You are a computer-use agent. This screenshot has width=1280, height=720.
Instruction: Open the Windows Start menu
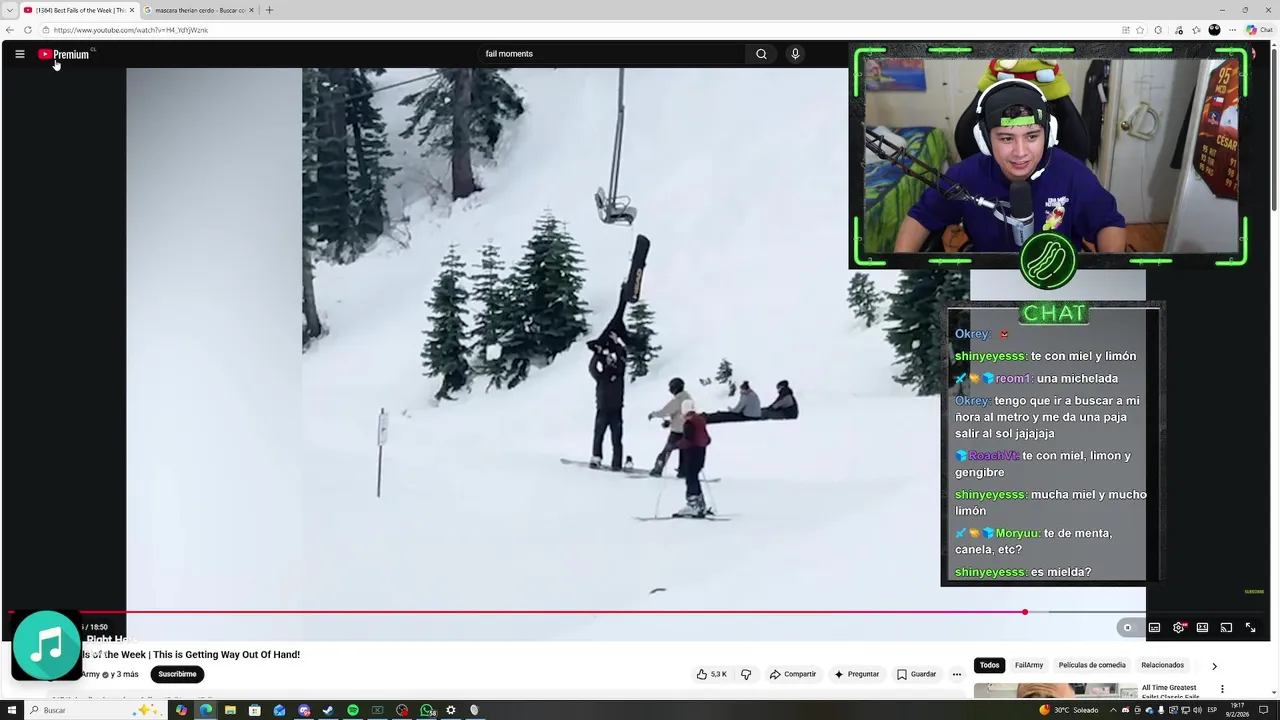[11, 710]
